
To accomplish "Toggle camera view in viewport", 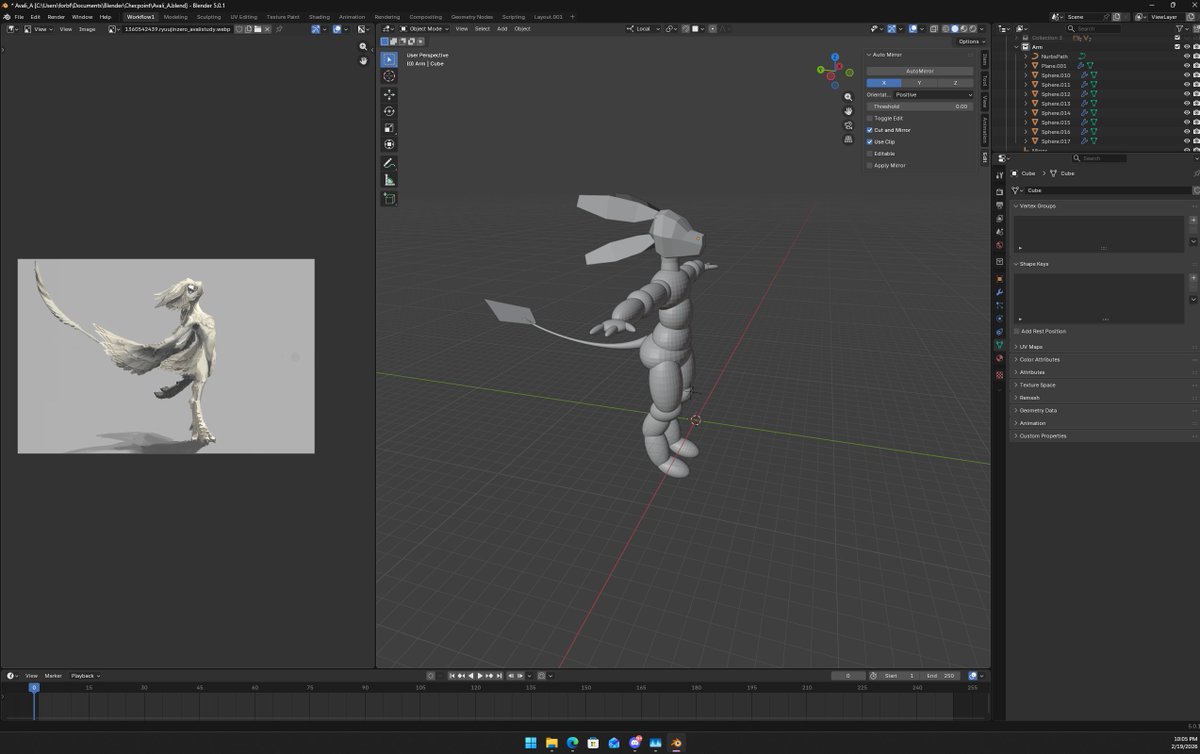I will [848, 125].
